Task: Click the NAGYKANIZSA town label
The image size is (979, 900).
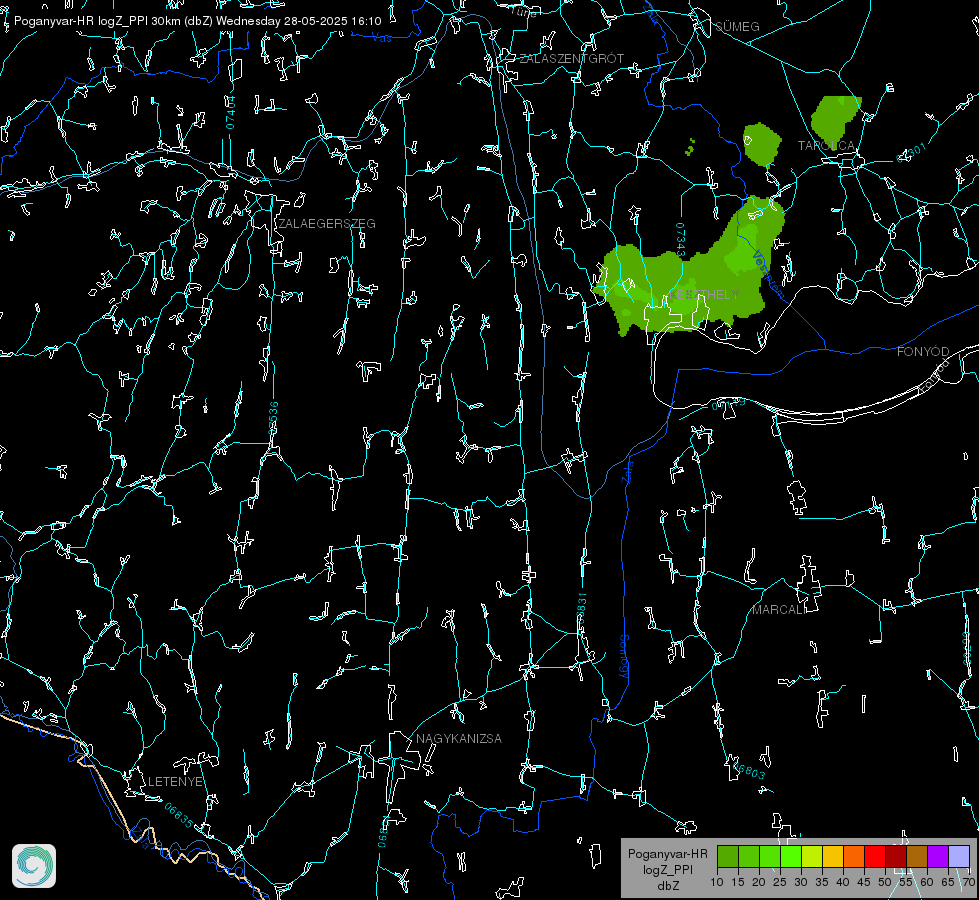Action: (459, 739)
